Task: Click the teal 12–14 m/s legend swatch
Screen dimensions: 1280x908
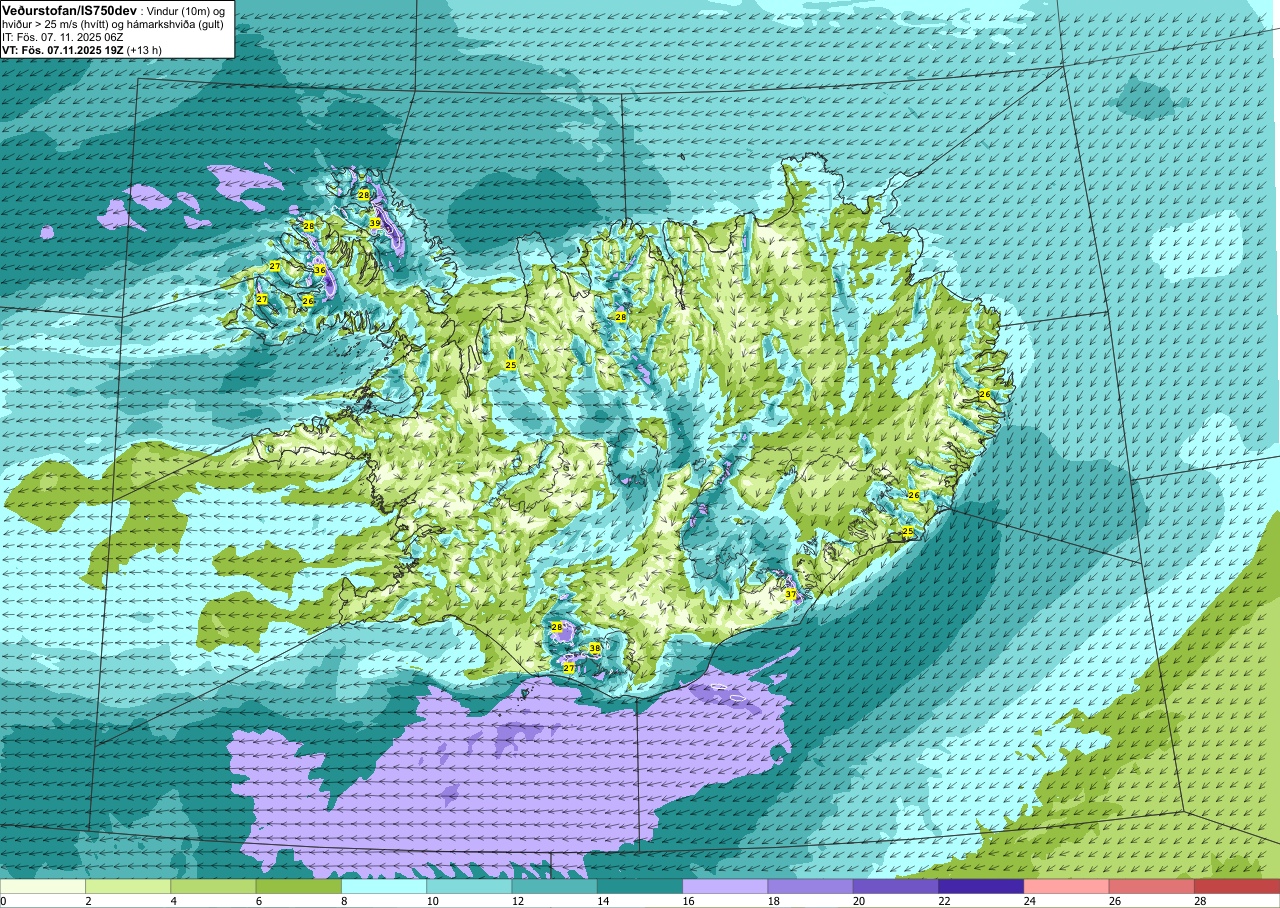Action: [x=555, y=886]
